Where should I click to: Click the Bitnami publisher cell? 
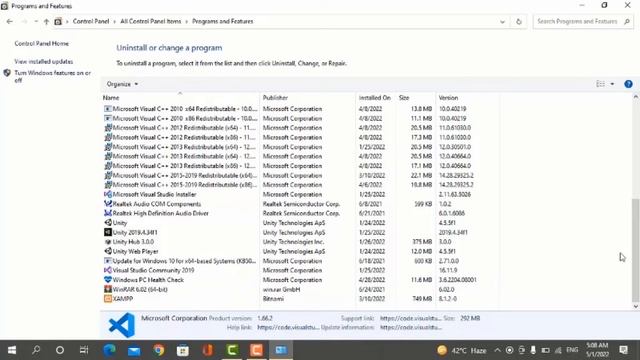(x=273, y=299)
